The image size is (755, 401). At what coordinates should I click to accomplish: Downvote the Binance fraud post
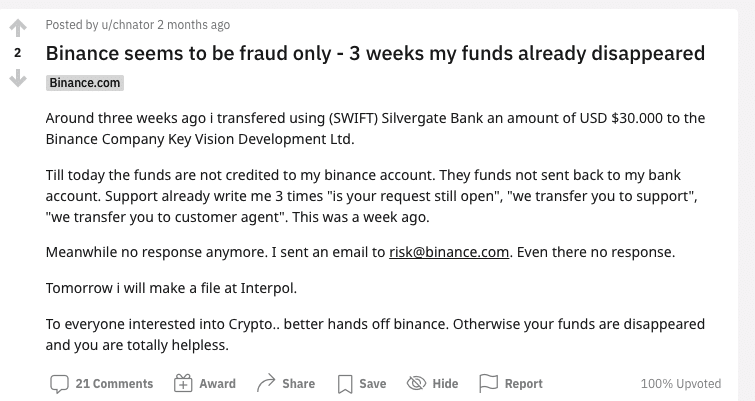[x=17, y=78]
